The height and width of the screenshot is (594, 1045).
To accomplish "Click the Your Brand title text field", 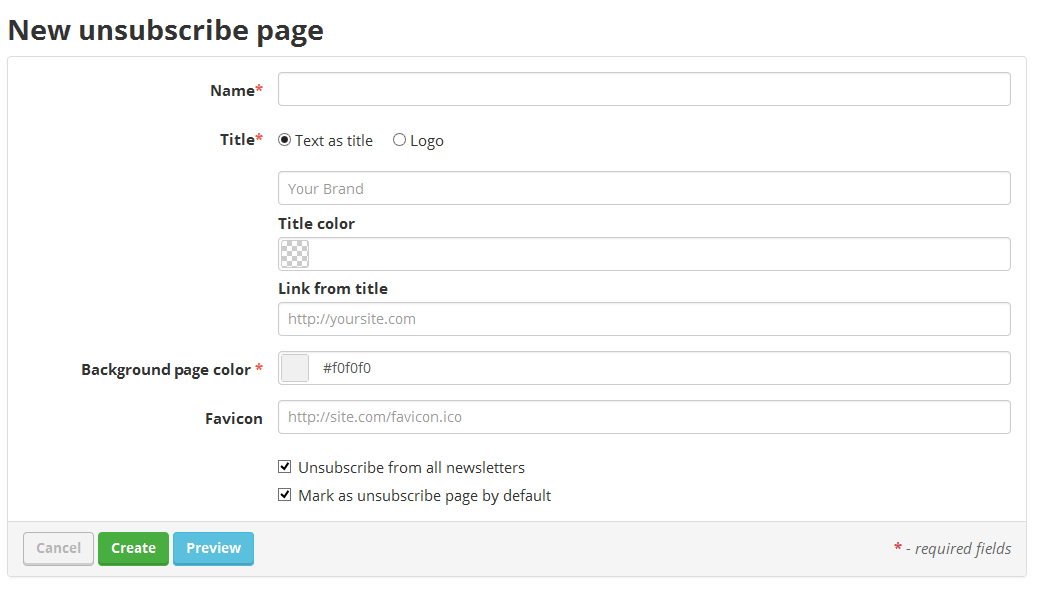I will tap(644, 188).
